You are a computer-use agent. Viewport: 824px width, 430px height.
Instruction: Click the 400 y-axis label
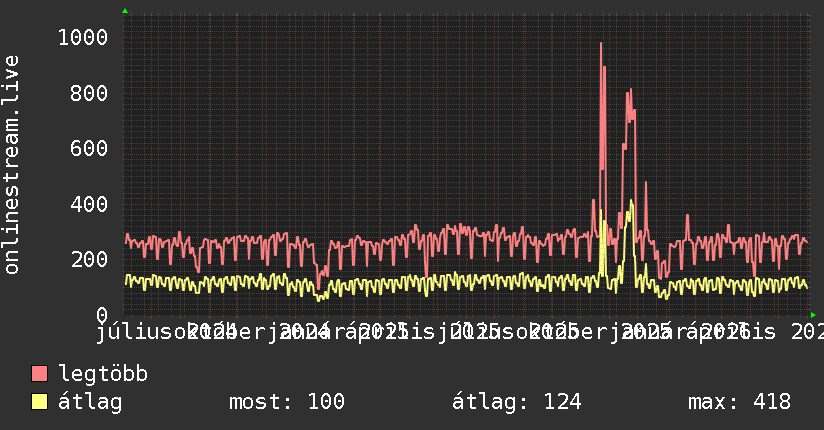(x=89, y=204)
